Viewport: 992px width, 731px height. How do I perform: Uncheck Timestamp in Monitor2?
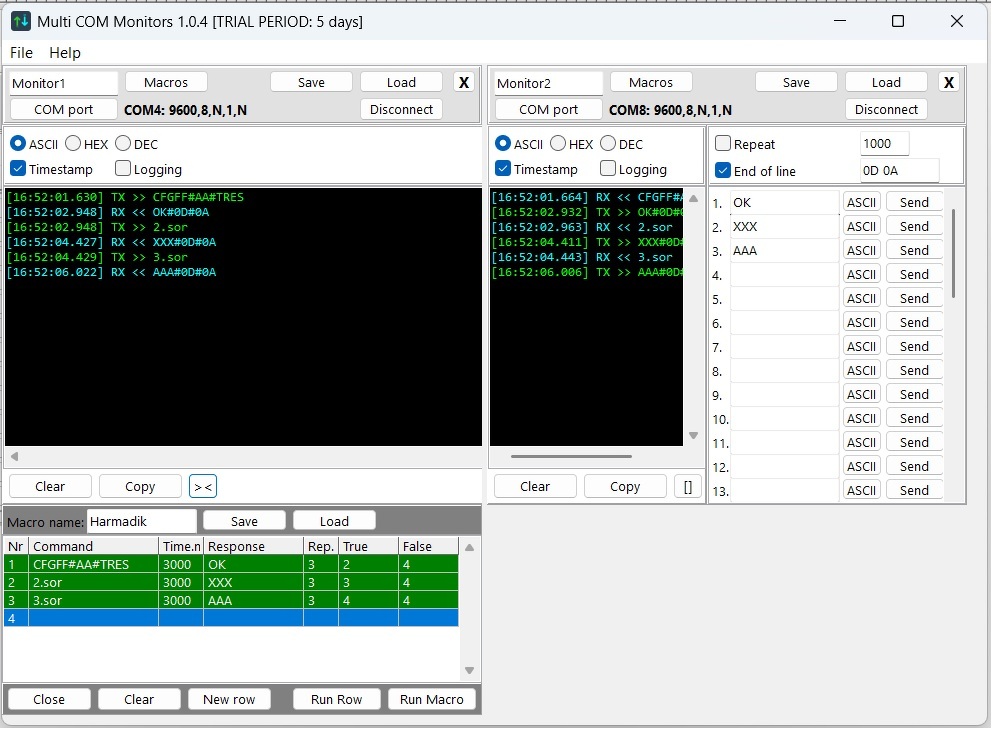point(503,169)
